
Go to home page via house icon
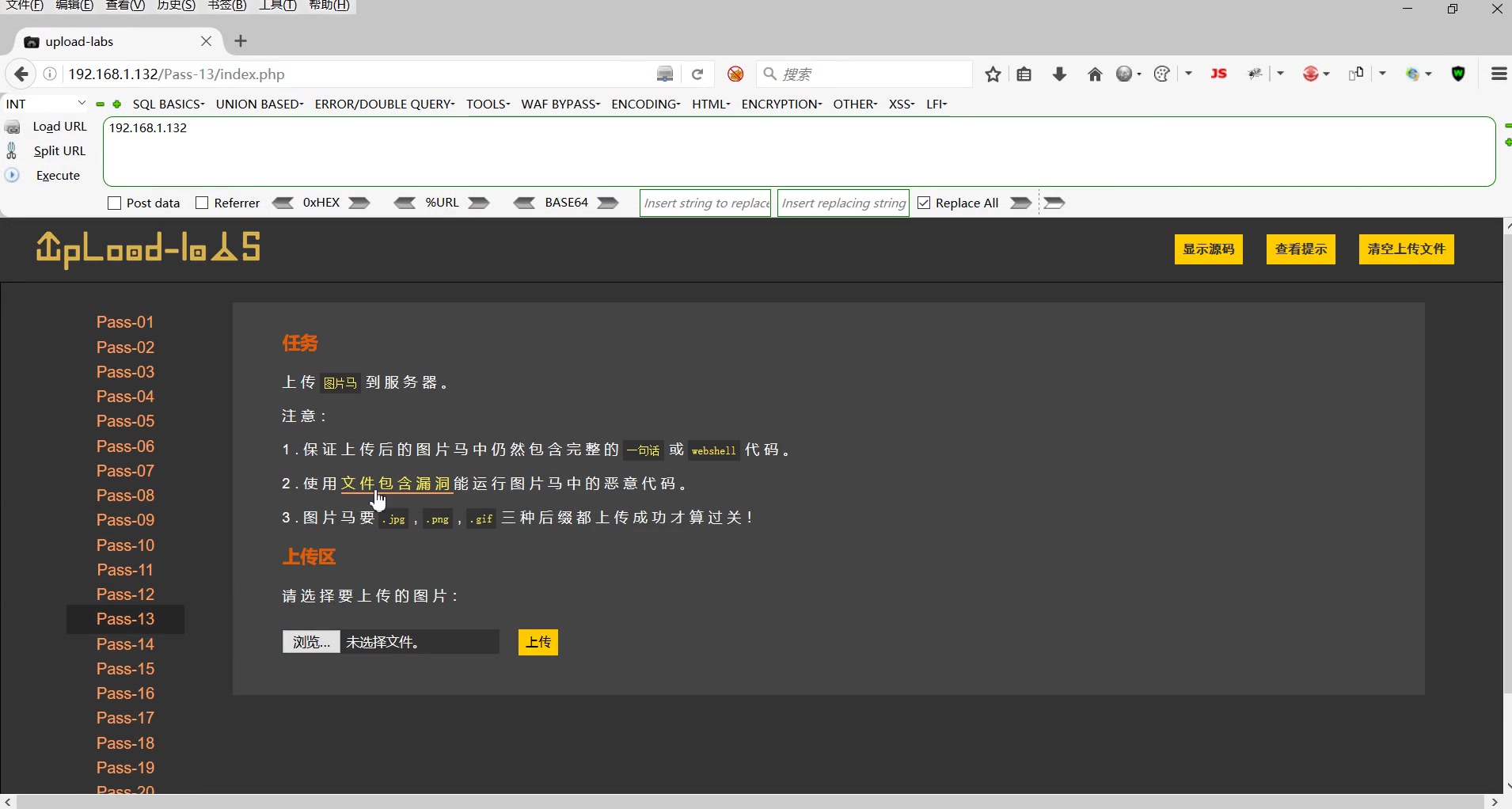[x=1095, y=74]
